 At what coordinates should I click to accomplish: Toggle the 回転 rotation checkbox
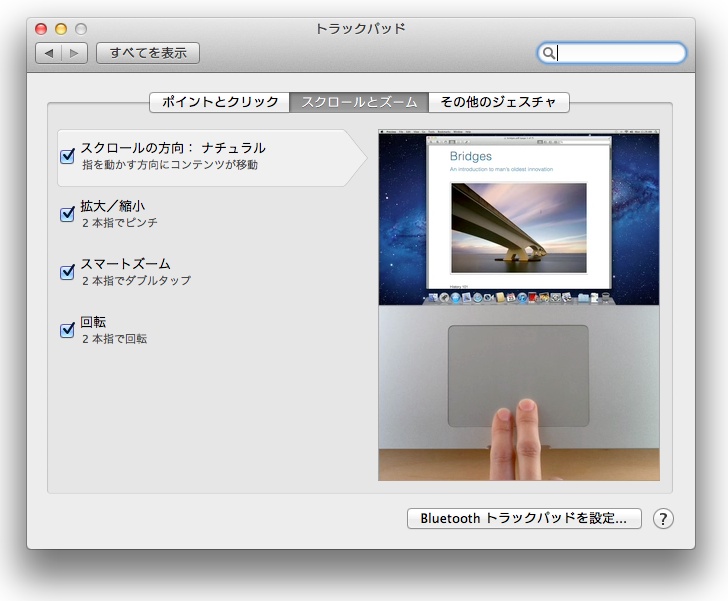[68, 330]
